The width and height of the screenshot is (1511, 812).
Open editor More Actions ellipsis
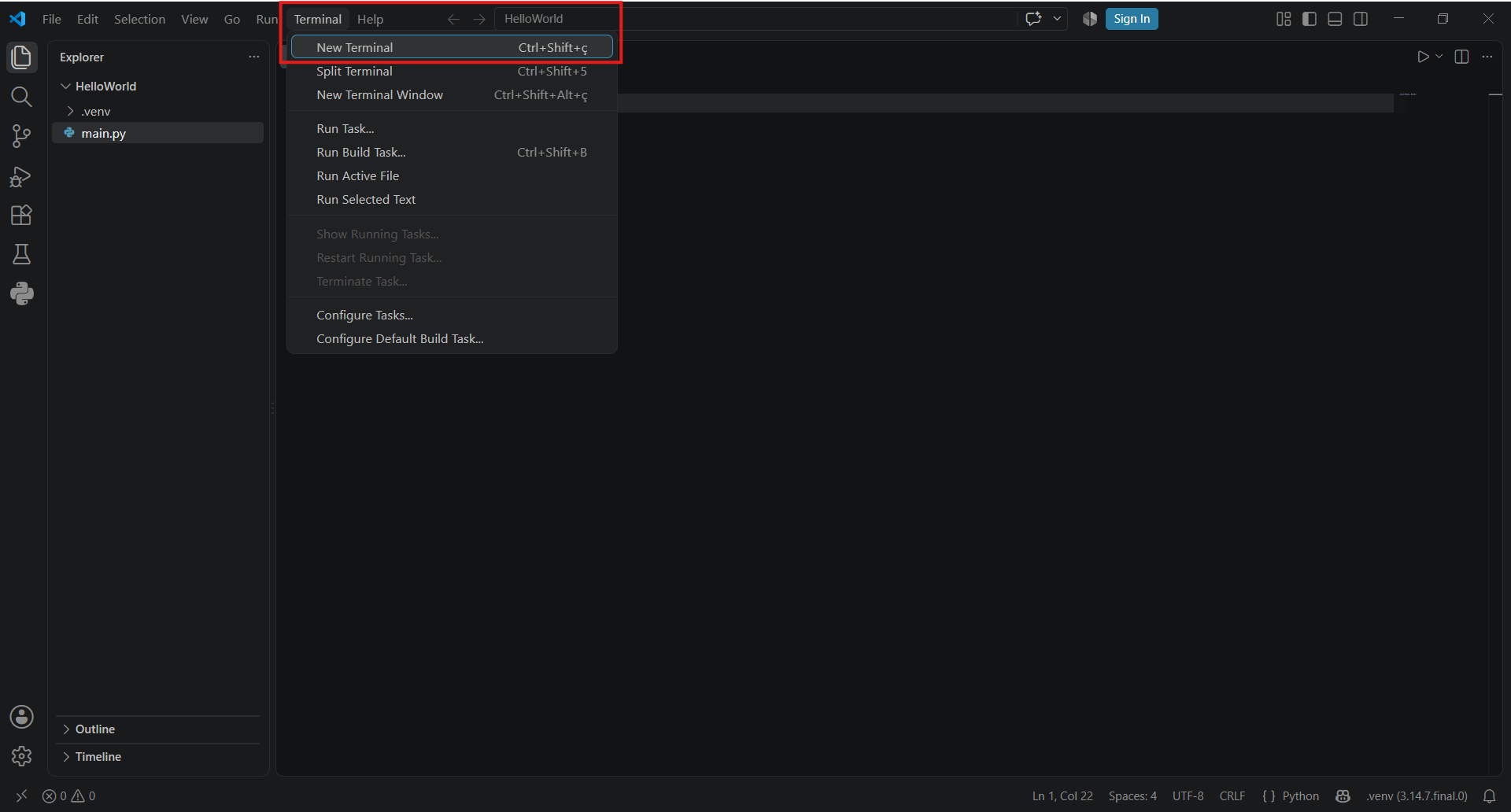[x=1487, y=57]
